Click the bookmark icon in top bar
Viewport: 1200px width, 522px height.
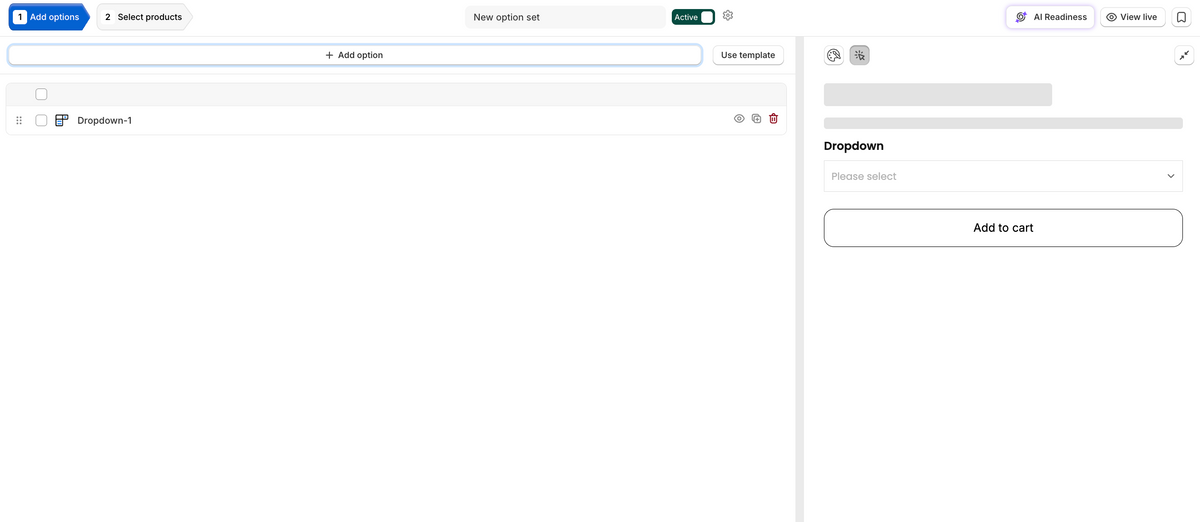pyautogui.click(x=1181, y=17)
